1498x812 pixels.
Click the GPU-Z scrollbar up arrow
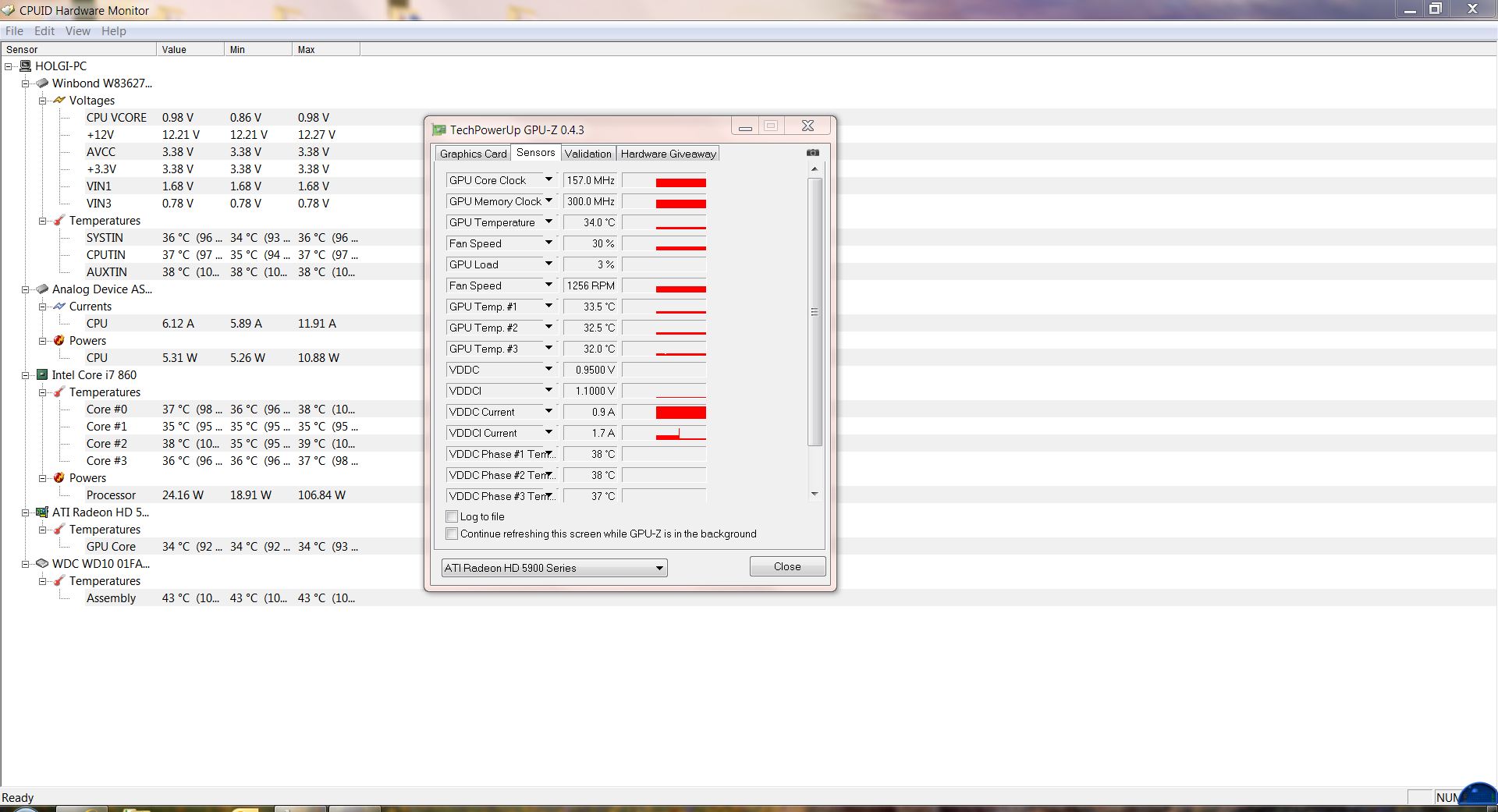[x=815, y=168]
